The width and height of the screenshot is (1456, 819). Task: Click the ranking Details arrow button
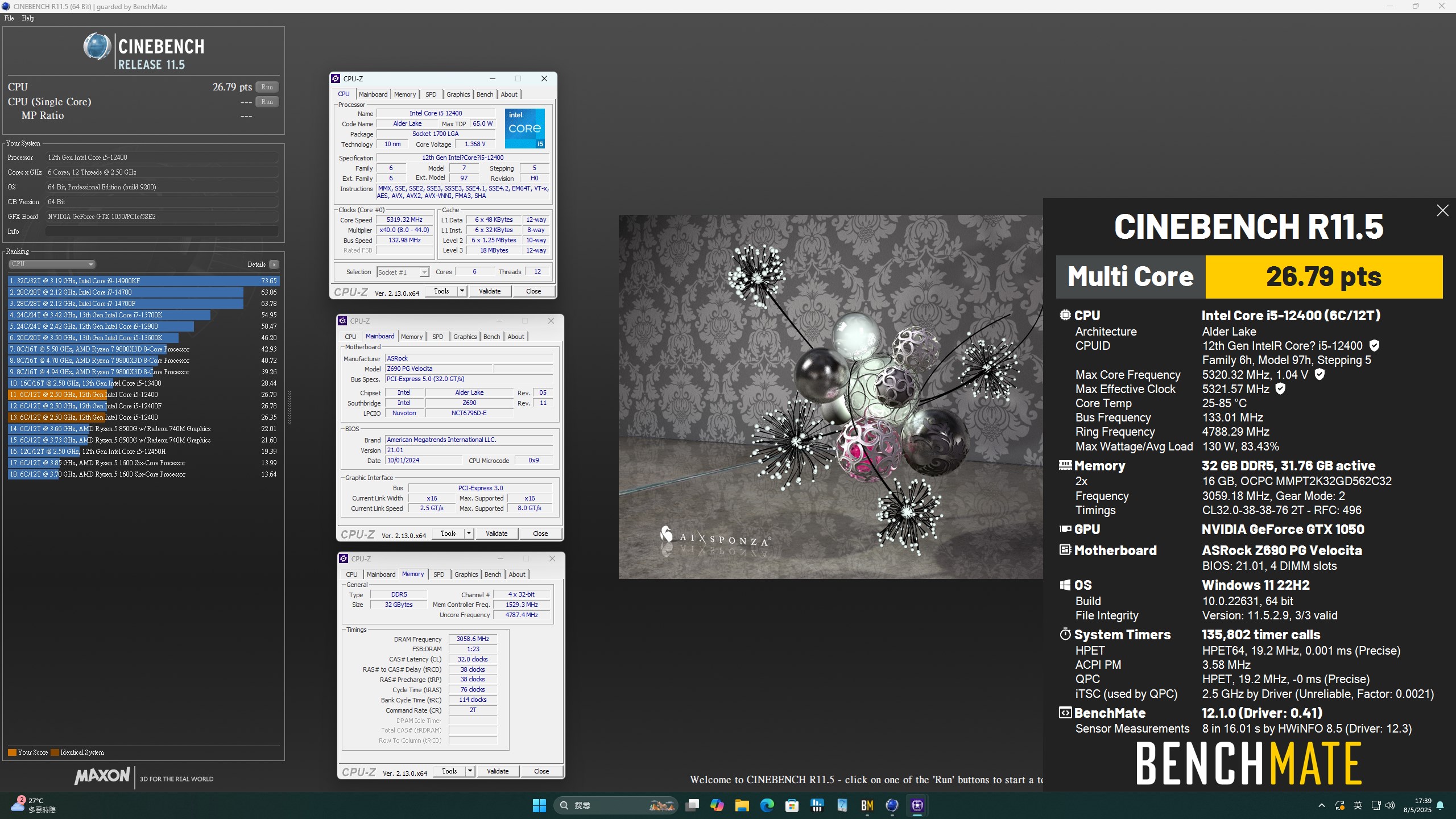coord(274,264)
